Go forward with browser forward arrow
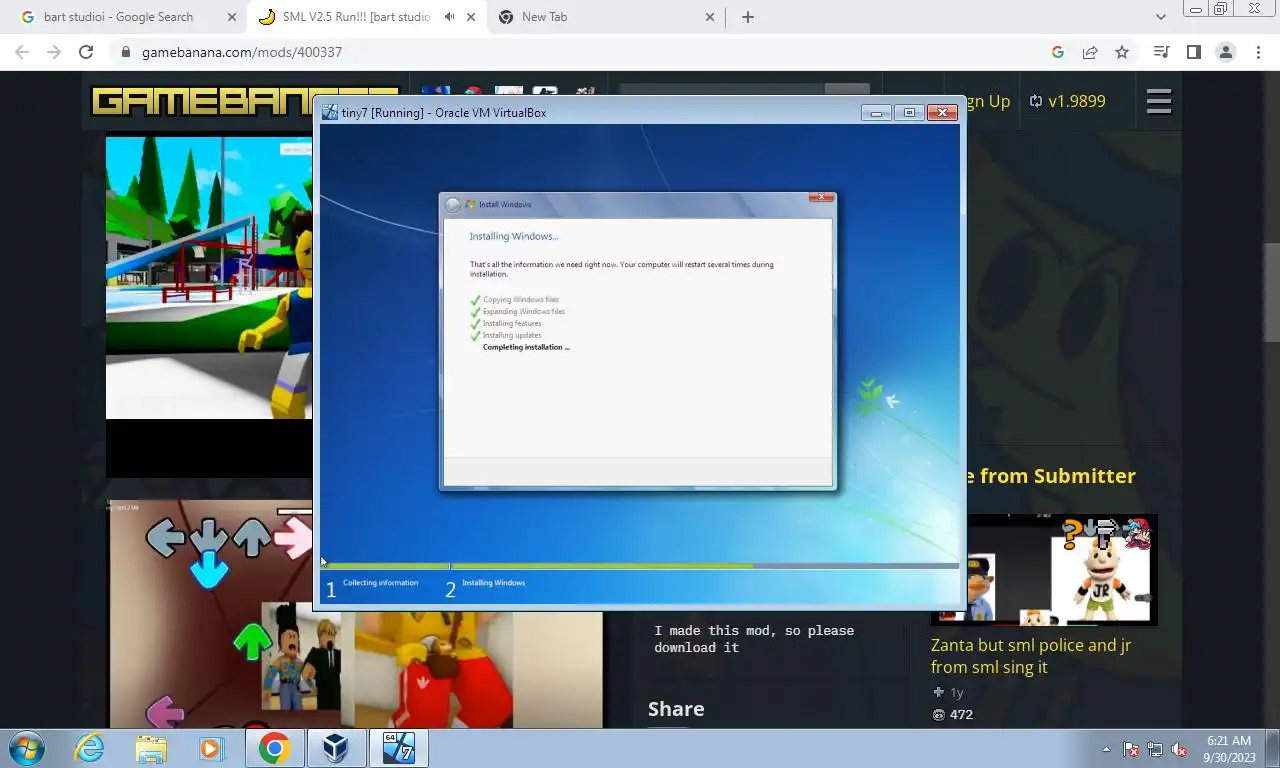 [x=54, y=52]
